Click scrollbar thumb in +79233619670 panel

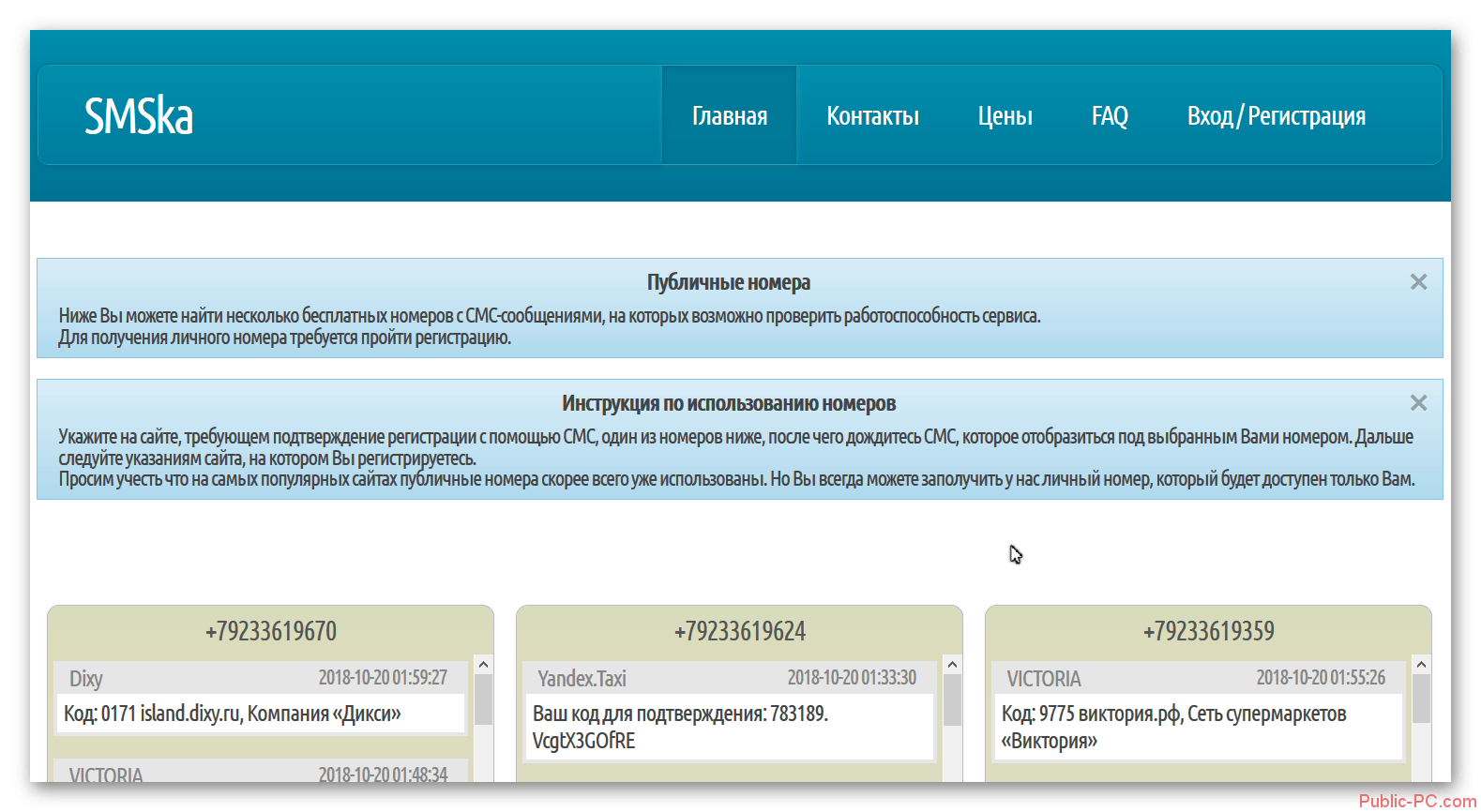(x=483, y=699)
